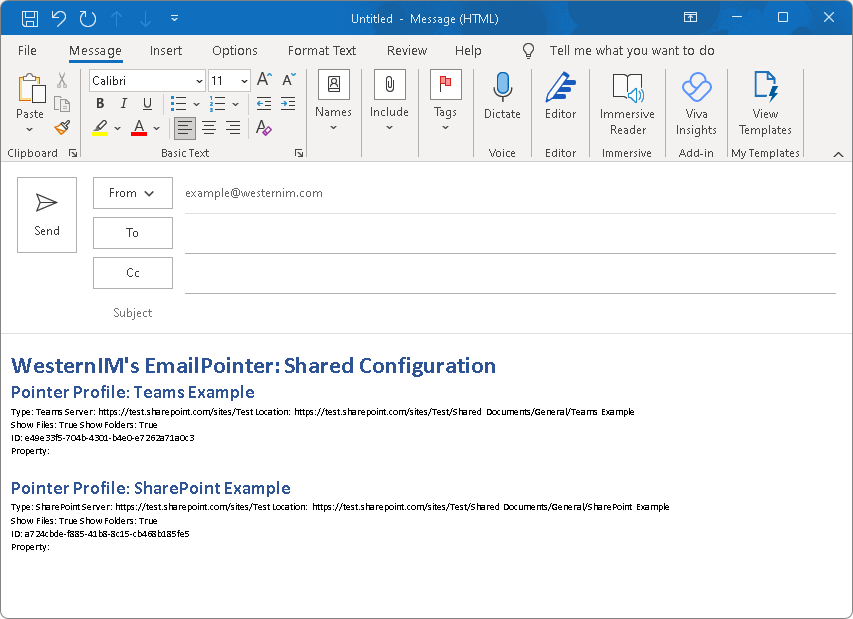Apply the yellow text highlight color
The width and height of the screenshot is (853, 619).
(100, 128)
